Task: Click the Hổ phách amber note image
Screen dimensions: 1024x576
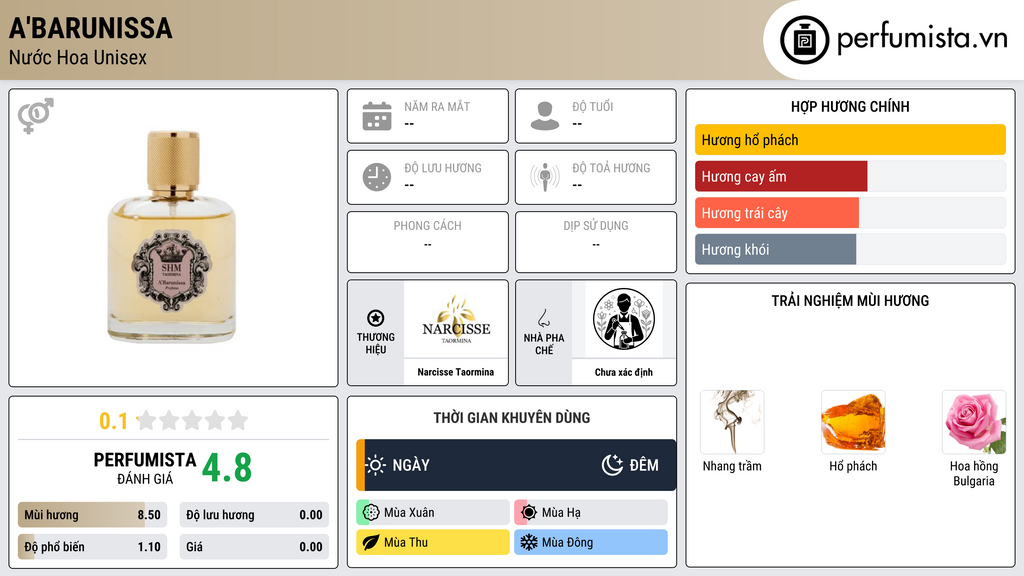Action: [853, 422]
